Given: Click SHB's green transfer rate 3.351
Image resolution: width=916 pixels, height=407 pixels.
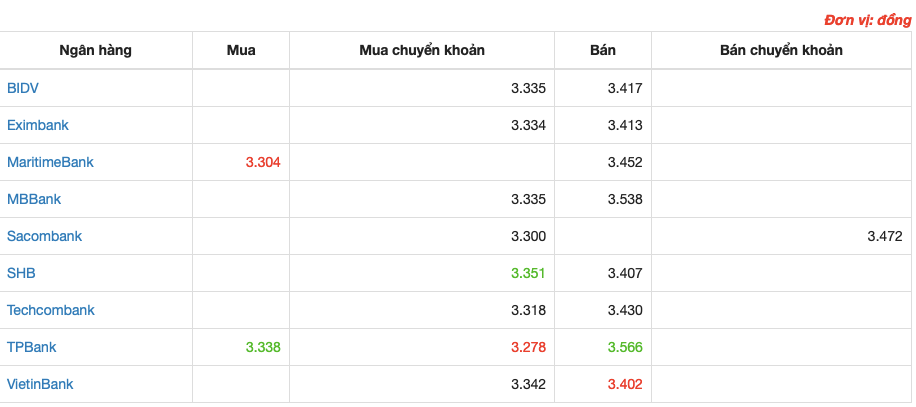Looking at the screenshot, I should (x=528, y=273).
